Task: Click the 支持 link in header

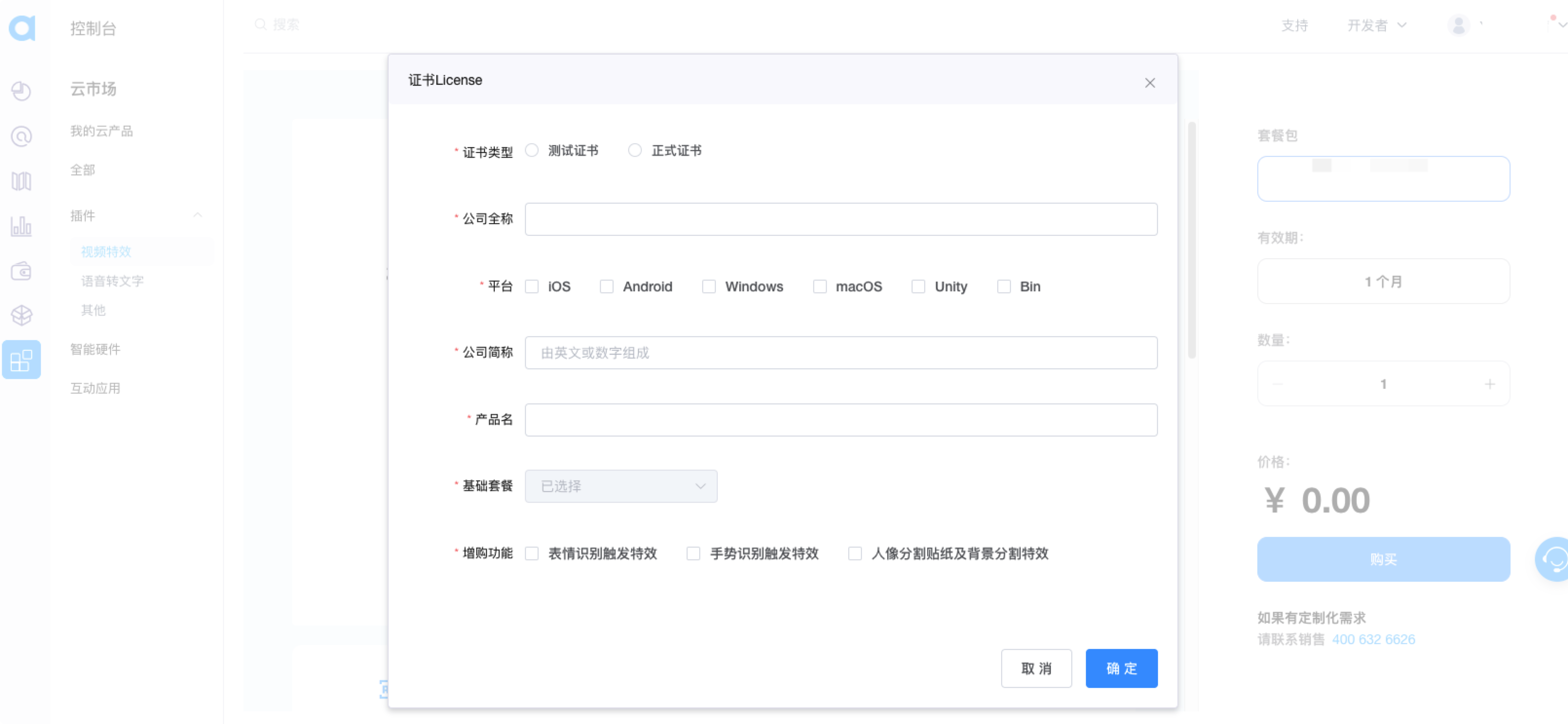Action: pos(1295,25)
